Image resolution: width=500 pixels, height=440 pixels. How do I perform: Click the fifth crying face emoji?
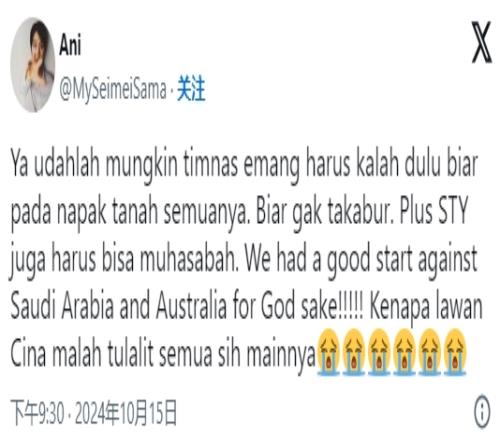[430, 352]
